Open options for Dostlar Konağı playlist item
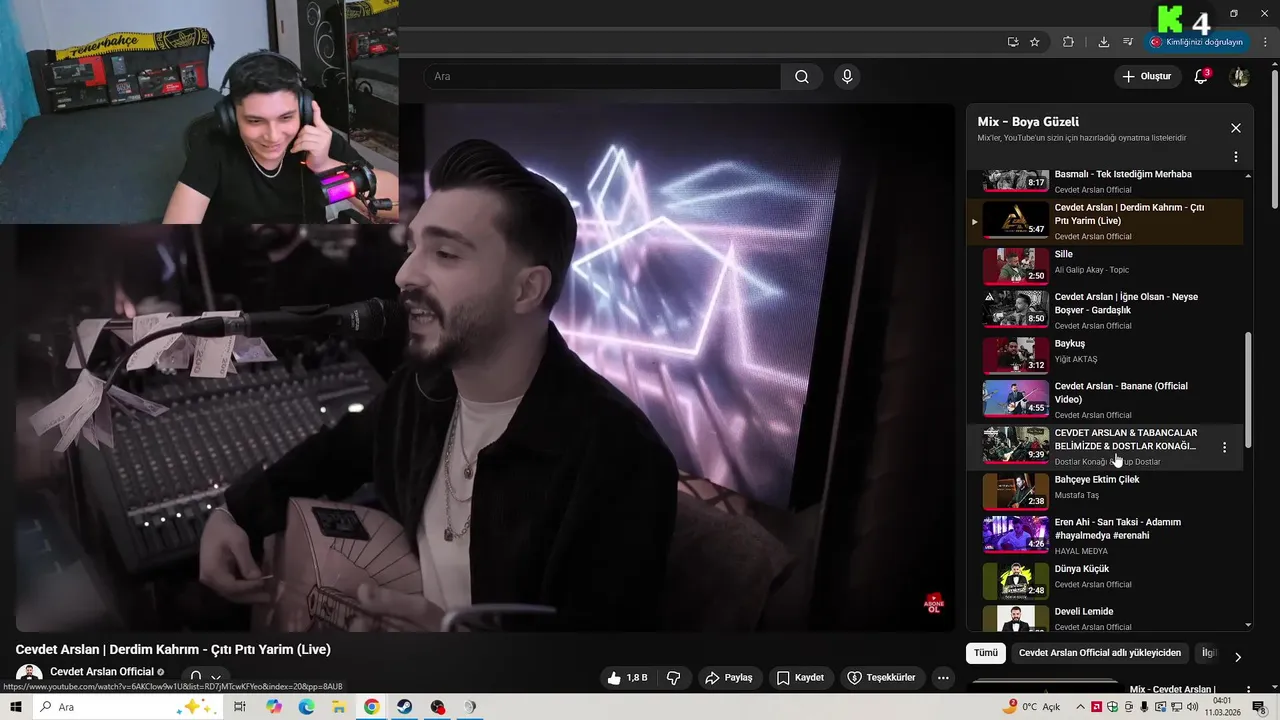The width and height of the screenshot is (1280, 720). pos(1224,448)
